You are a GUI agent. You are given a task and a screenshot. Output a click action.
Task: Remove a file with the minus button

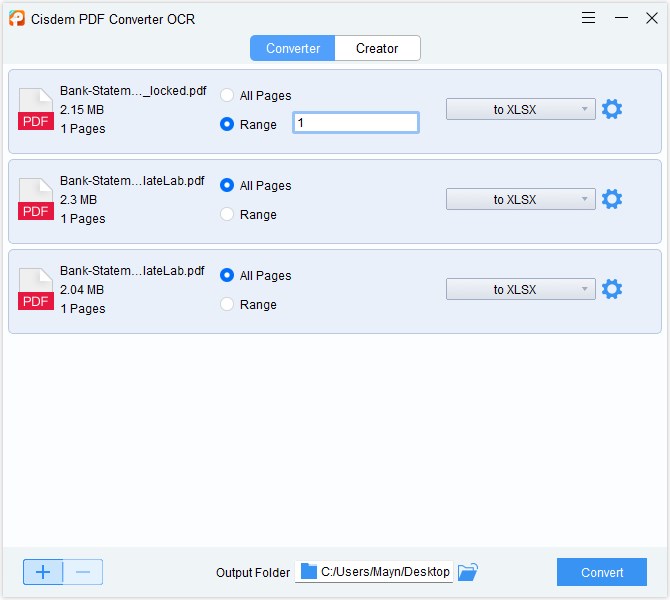83,572
